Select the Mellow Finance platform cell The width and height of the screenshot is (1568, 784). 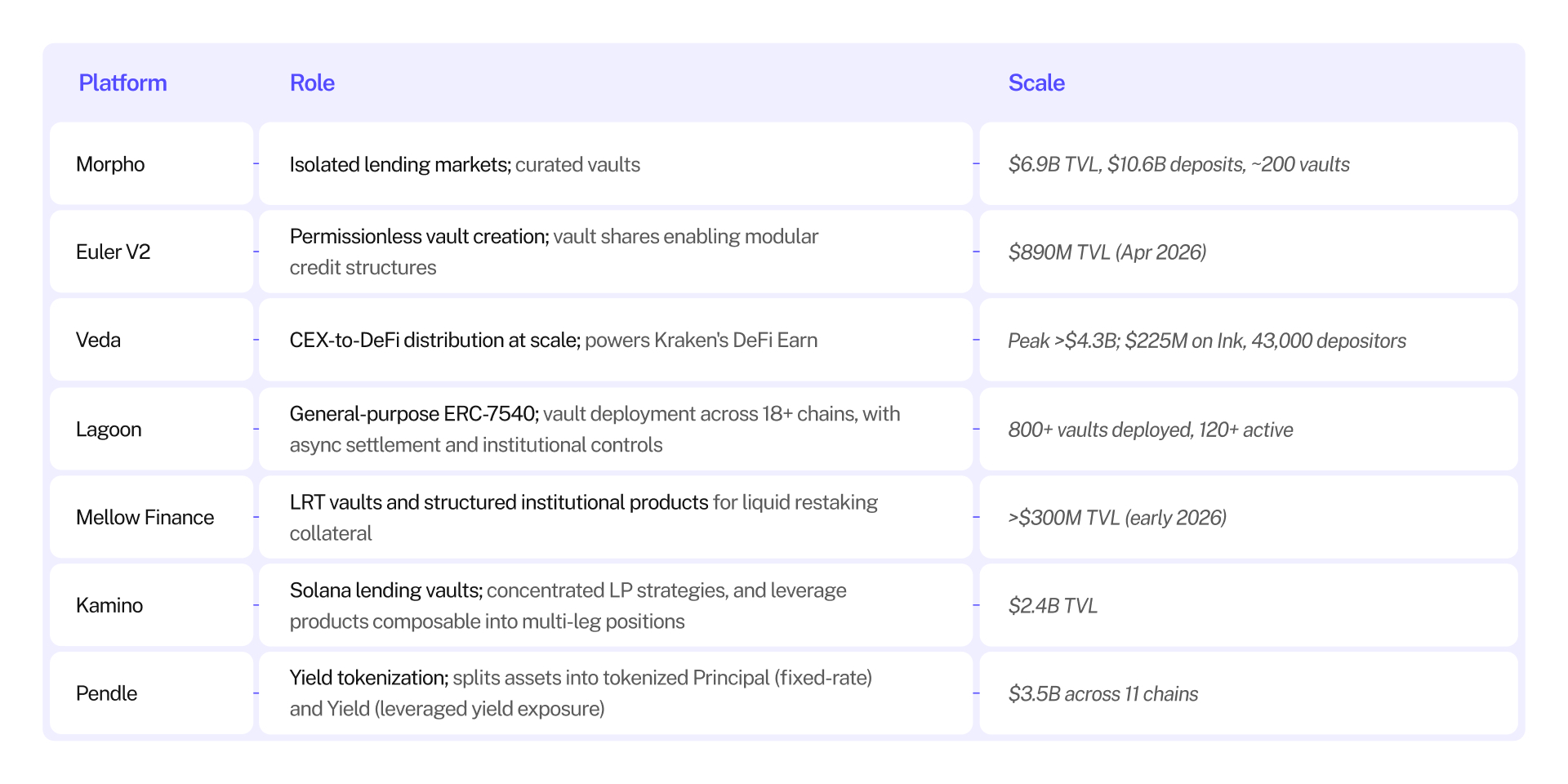(x=152, y=517)
